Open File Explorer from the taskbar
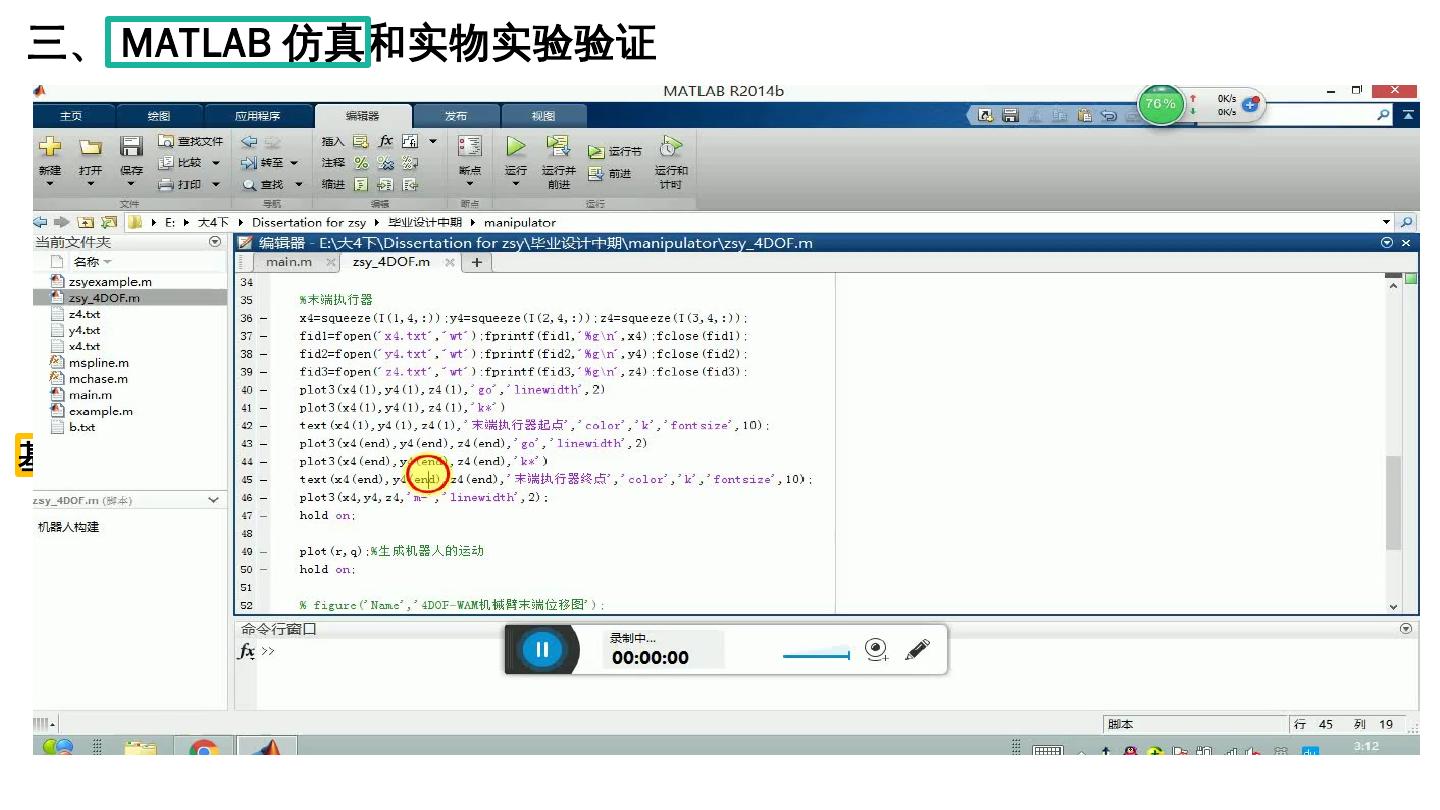This screenshot has width=1440, height=810. pos(141,748)
